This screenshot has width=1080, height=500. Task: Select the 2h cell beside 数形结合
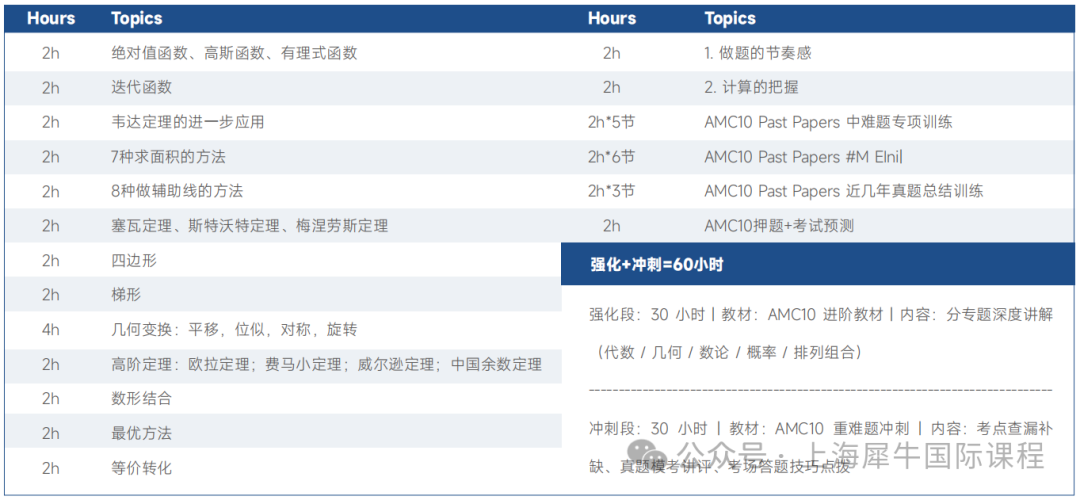(x=51, y=399)
